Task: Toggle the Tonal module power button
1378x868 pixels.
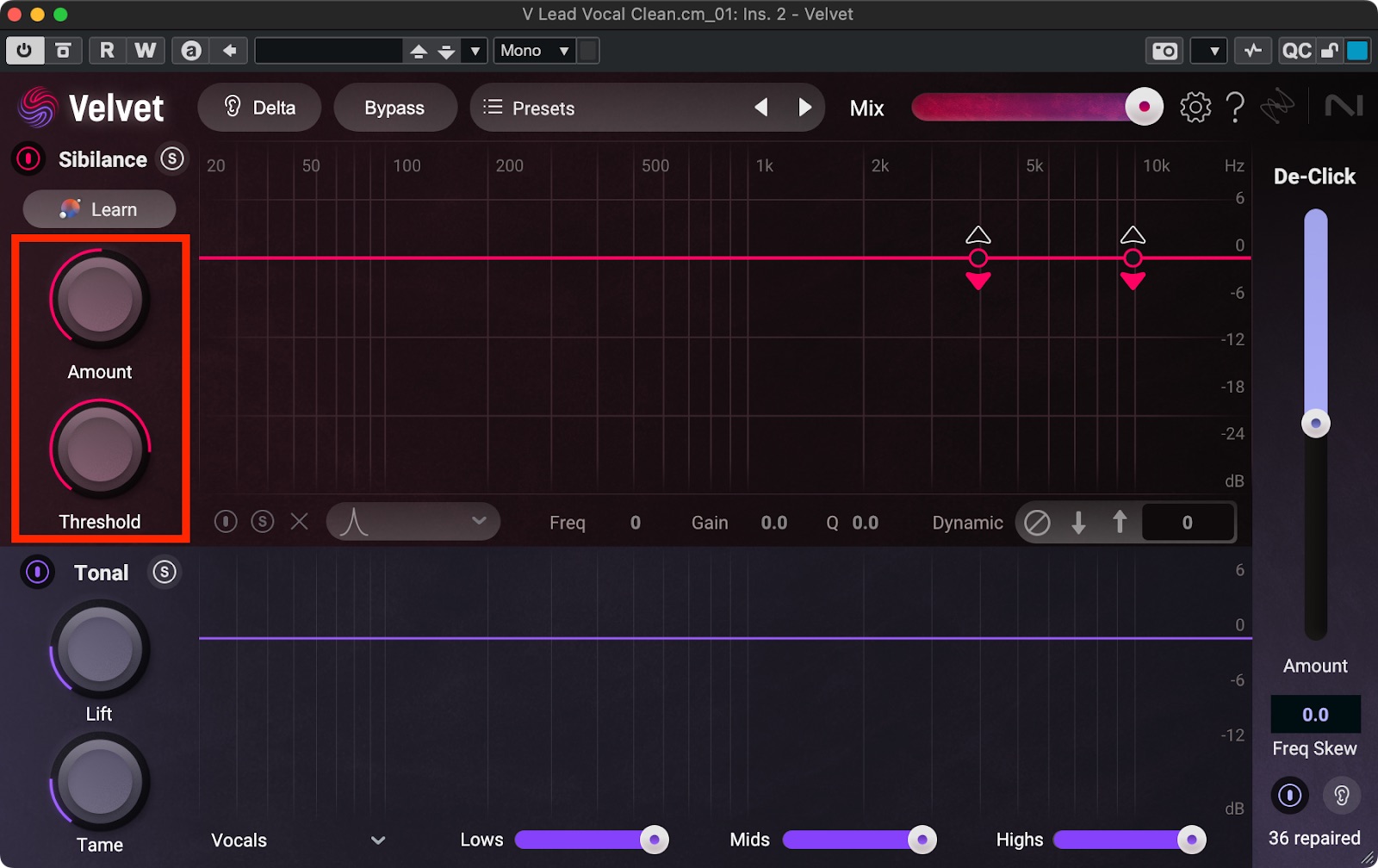Action: click(37, 573)
